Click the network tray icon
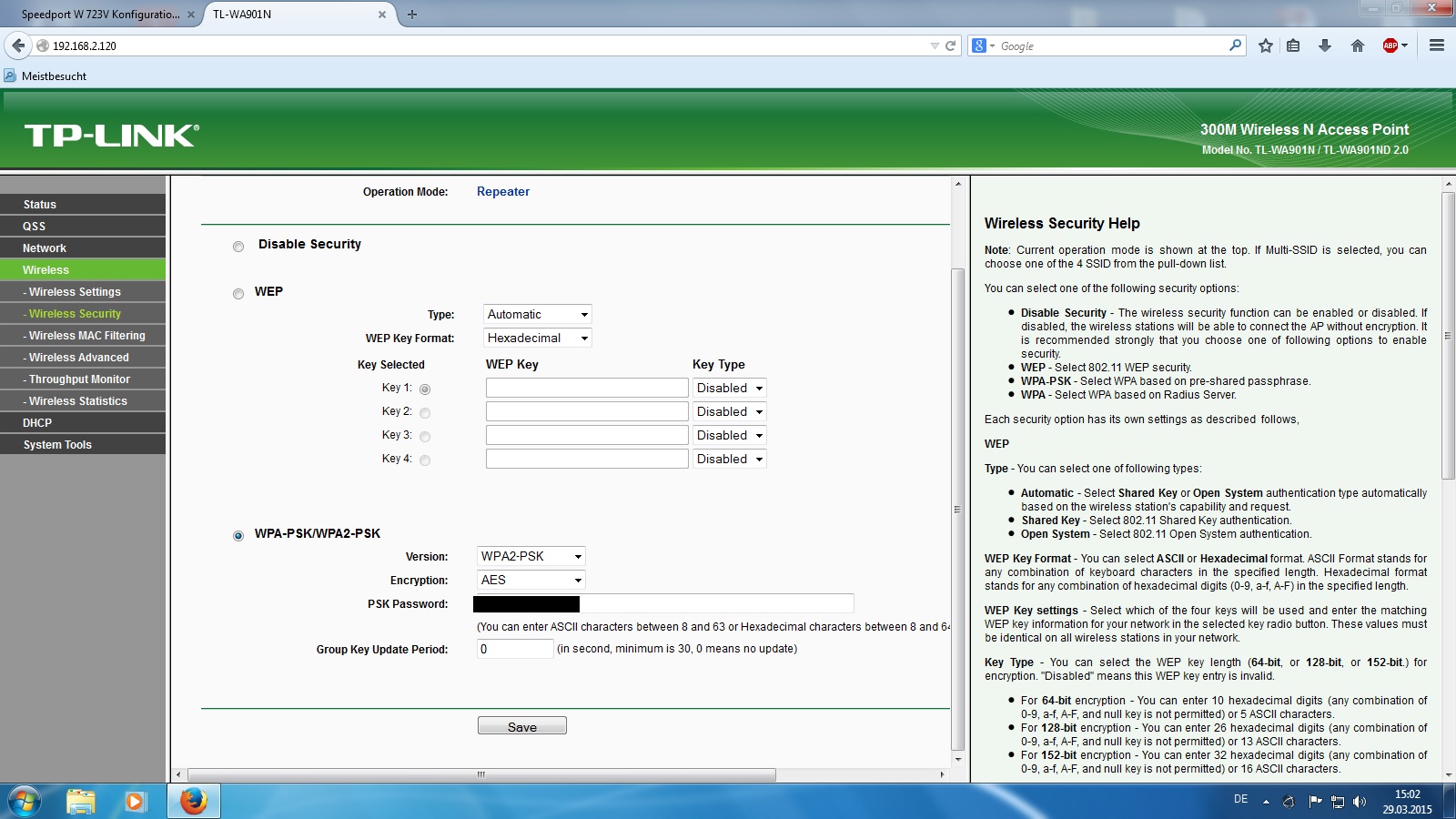 click(1338, 802)
